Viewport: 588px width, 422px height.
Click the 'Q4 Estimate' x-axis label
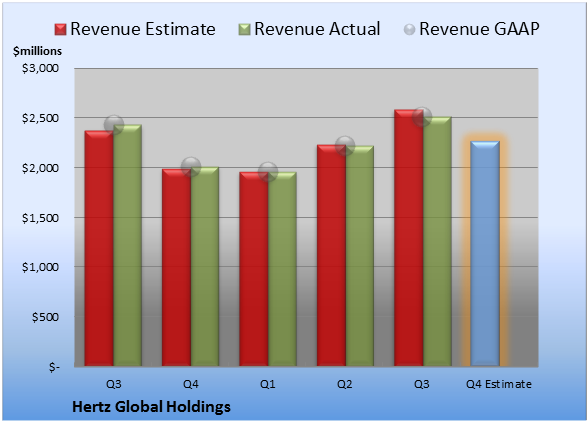click(x=499, y=384)
